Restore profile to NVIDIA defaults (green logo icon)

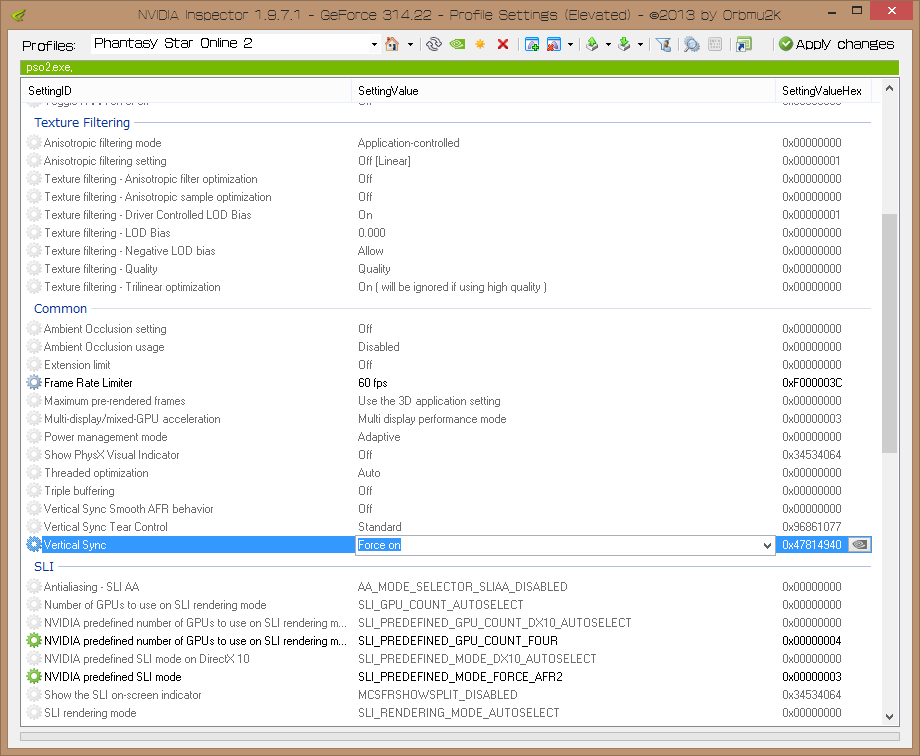pos(457,44)
